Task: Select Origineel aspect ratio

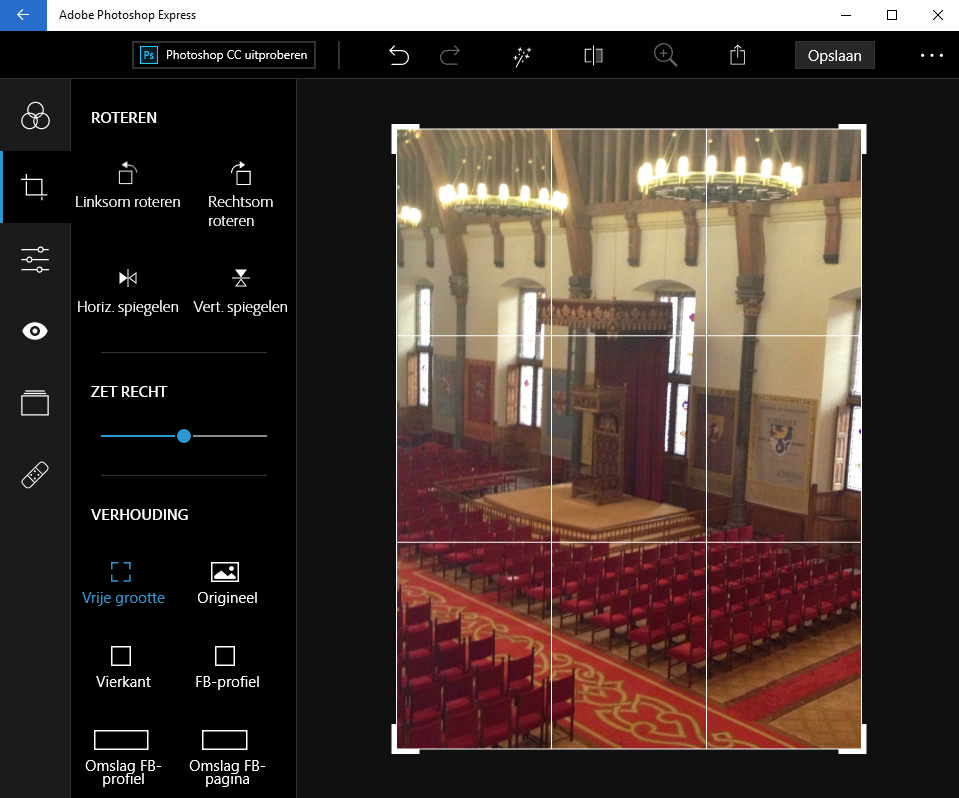Action: tap(225, 583)
